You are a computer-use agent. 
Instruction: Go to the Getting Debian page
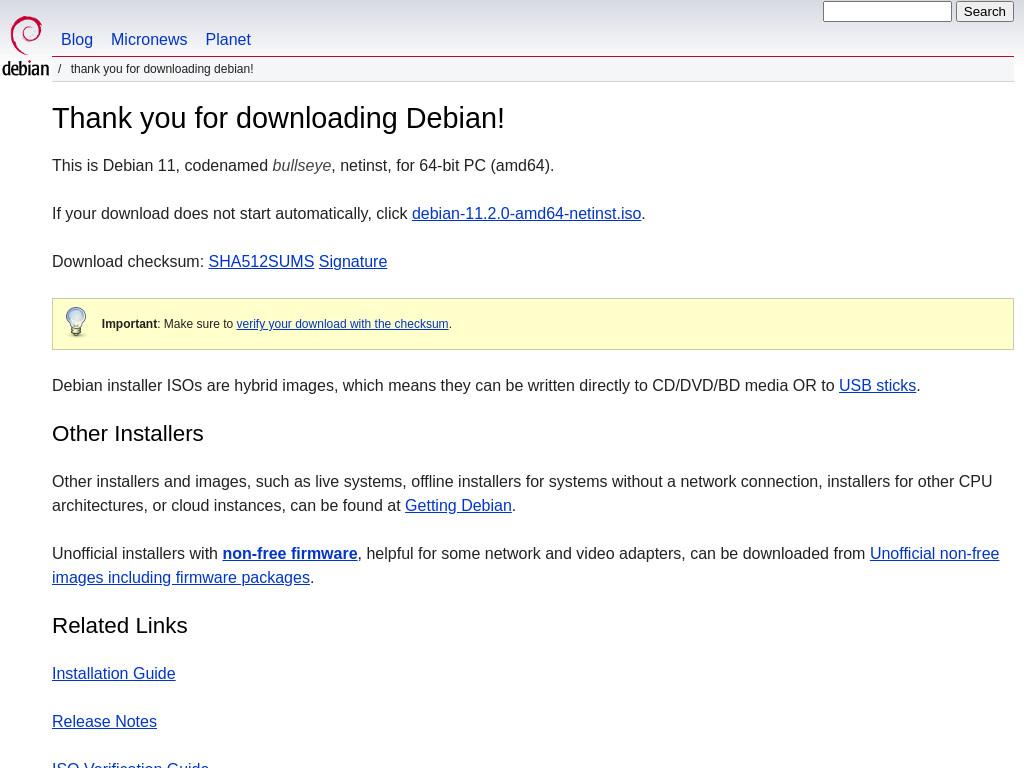tap(458, 505)
